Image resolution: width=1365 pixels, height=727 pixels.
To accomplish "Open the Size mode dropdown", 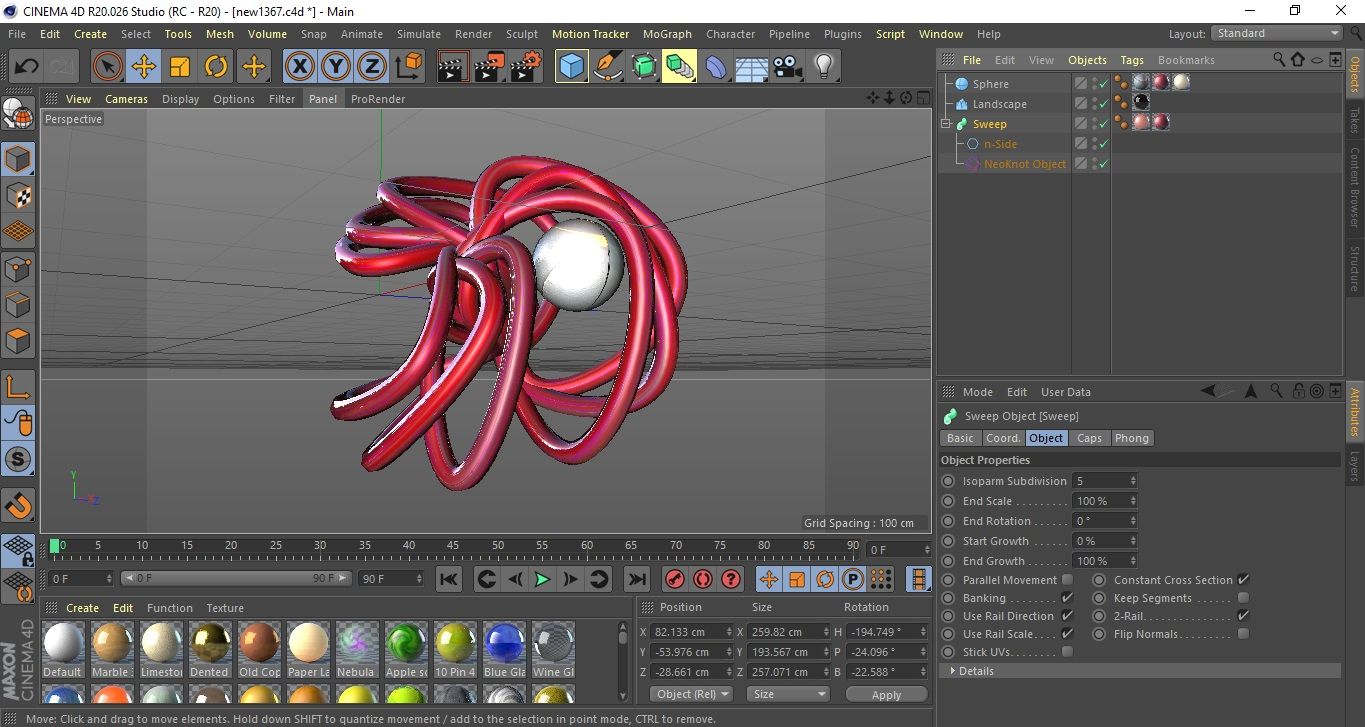I will point(789,694).
